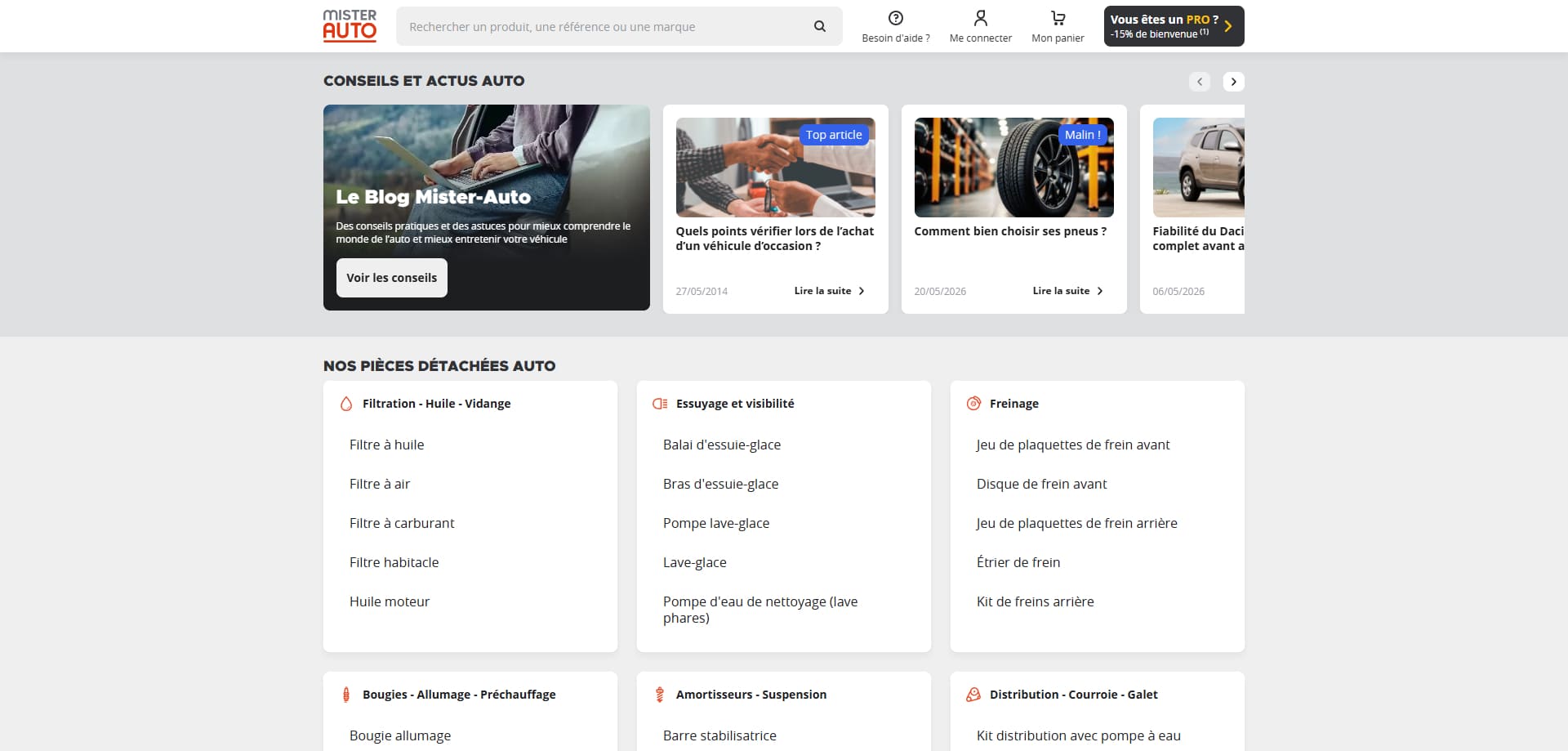Screen dimensions: 1568x751
Task: Click the search magnifier icon
Action: pyautogui.click(x=820, y=26)
